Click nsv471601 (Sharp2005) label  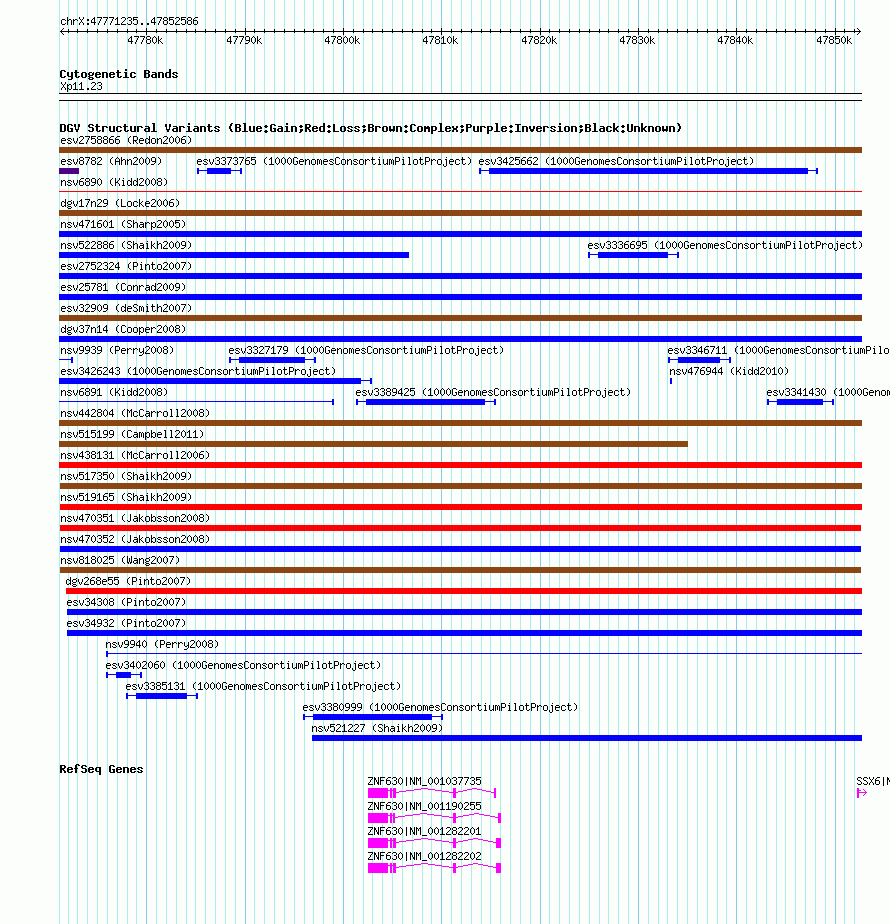coord(123,225)
